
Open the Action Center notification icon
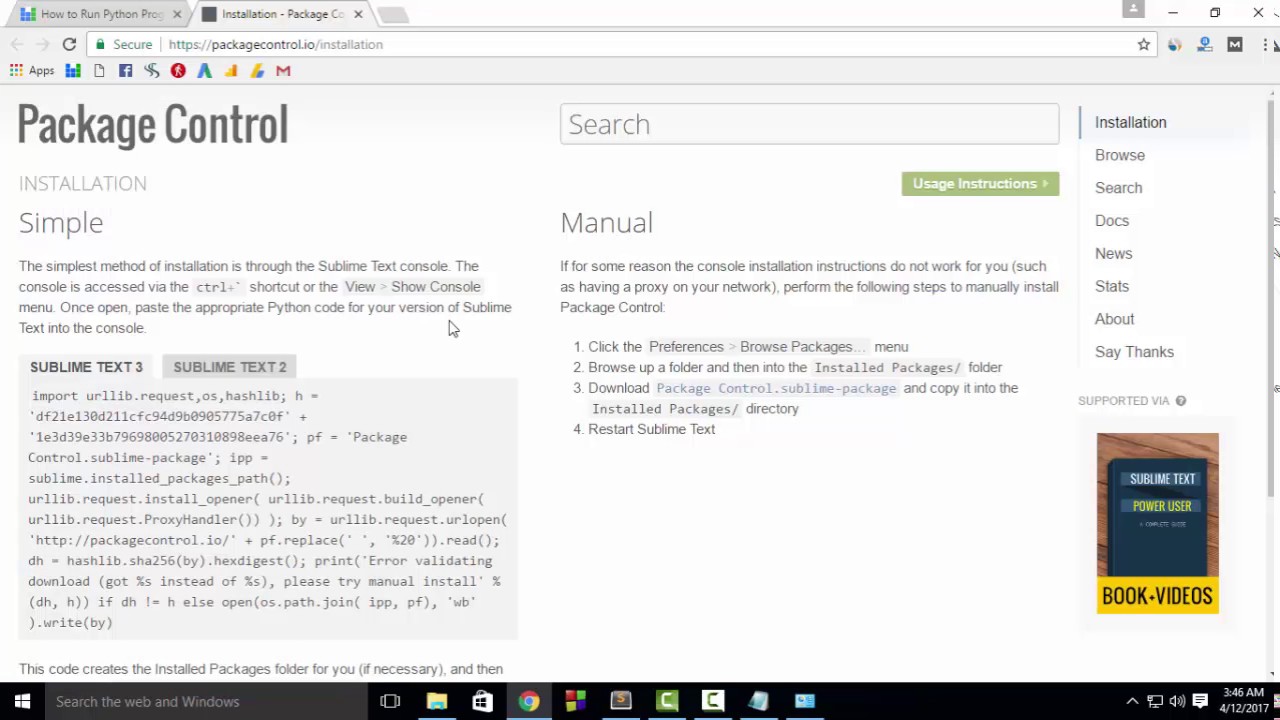click(x=1200, y=701)
